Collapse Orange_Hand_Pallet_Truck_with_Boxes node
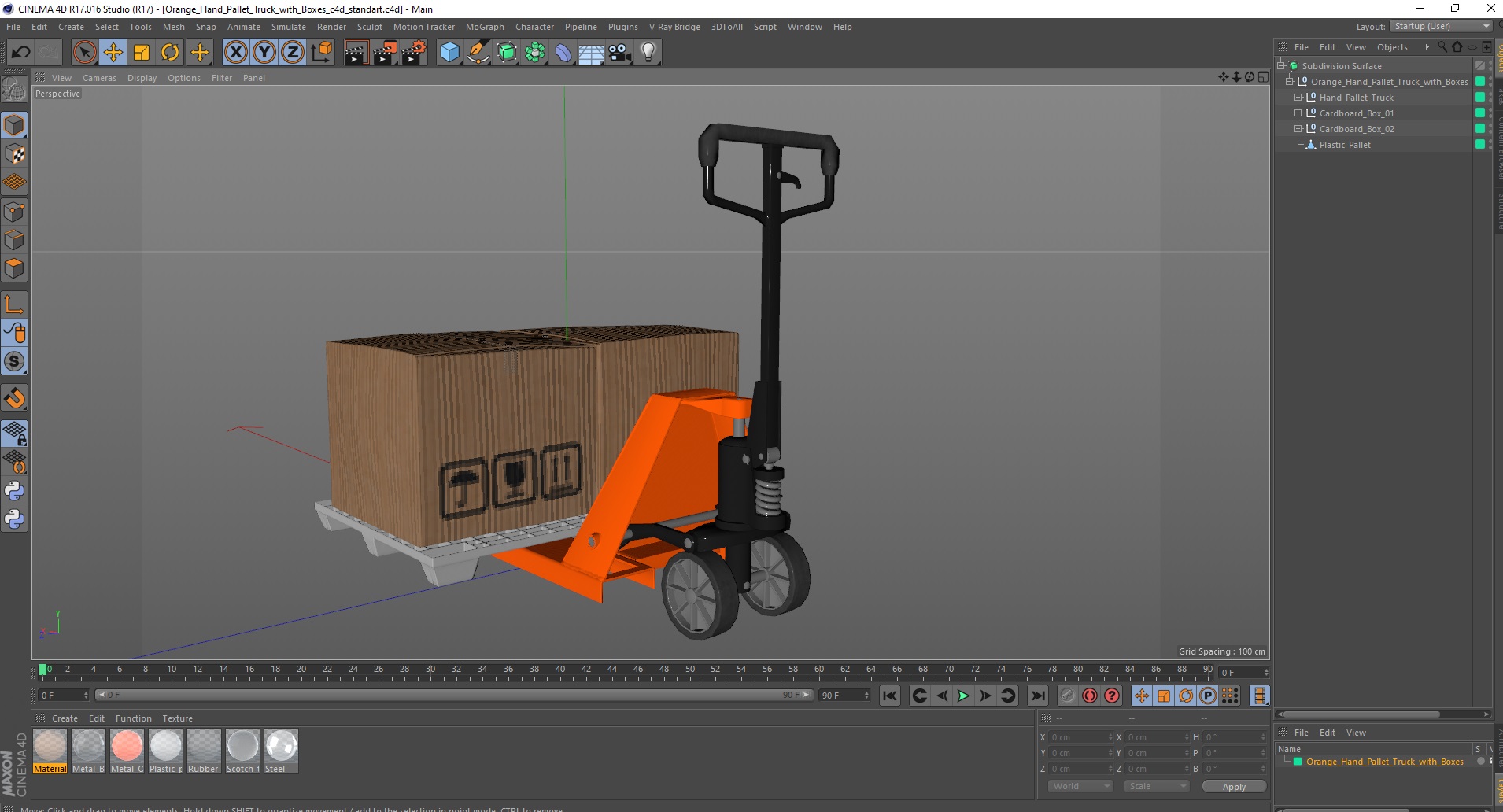The width and height of the screenshot is (1503, 812). [x=1290, y=81]
